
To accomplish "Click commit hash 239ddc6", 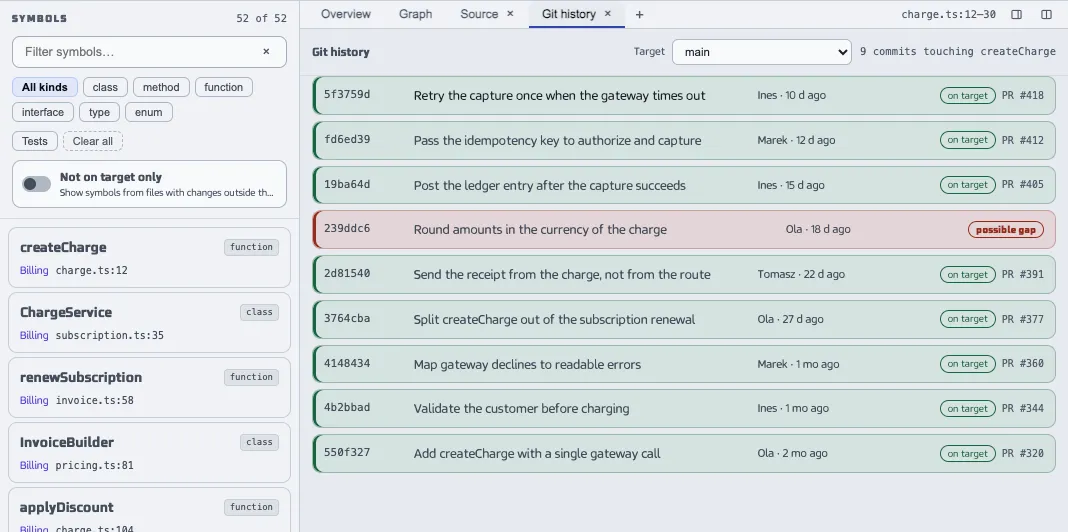I will 347,229.
